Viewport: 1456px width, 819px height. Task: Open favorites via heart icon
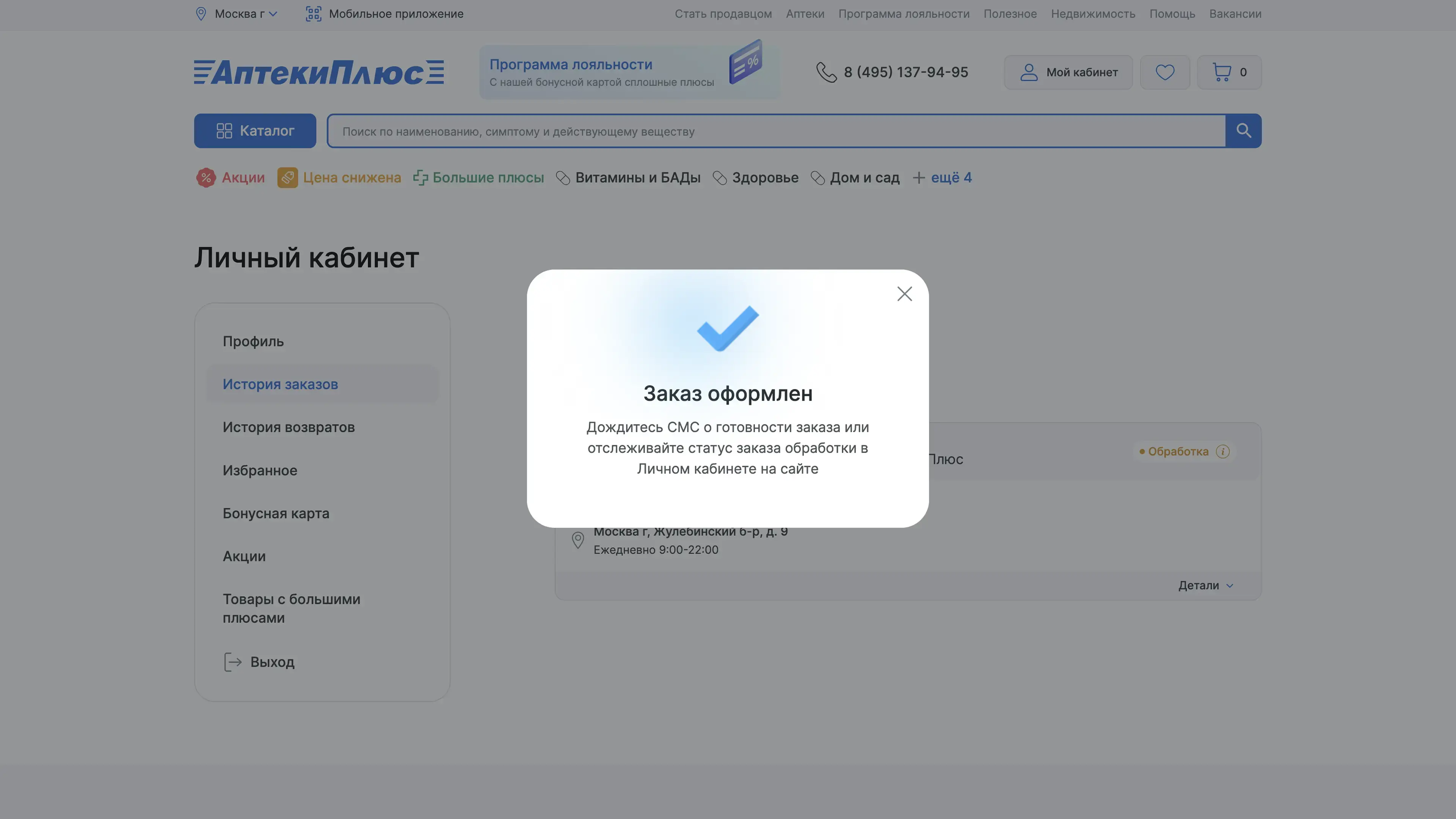1164,72
